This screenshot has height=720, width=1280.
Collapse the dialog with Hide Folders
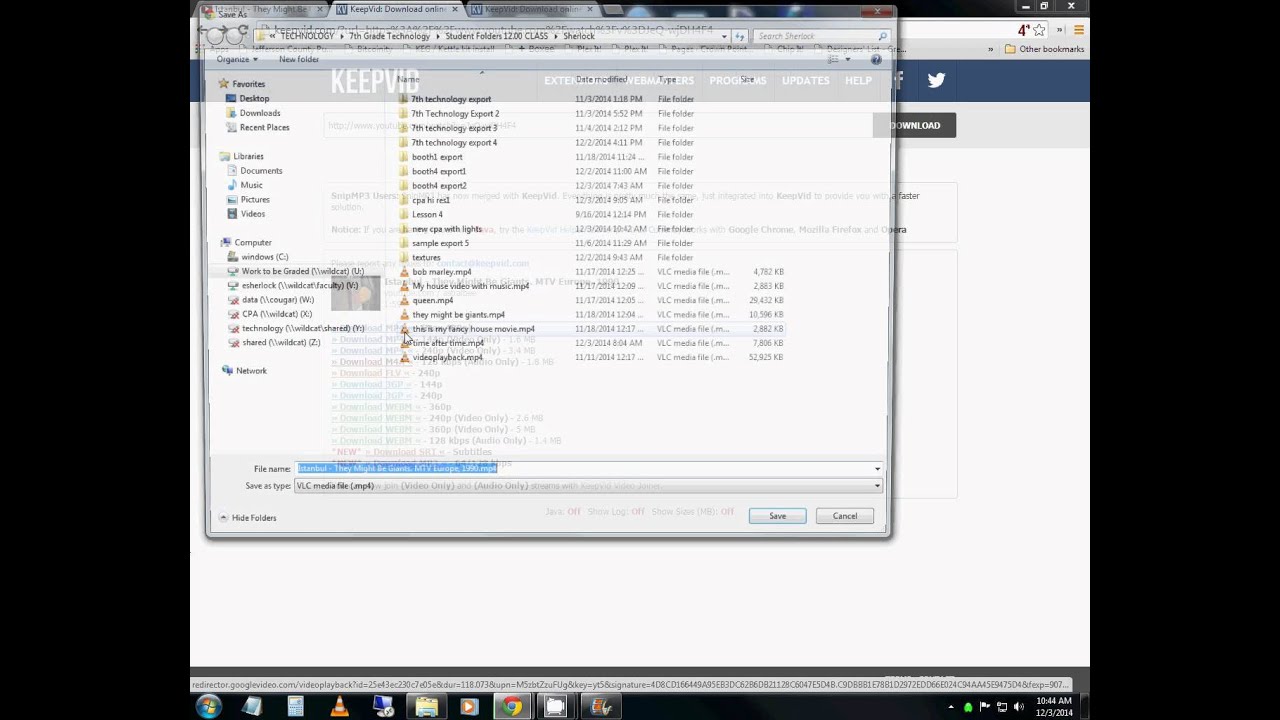tap(247, 518)
